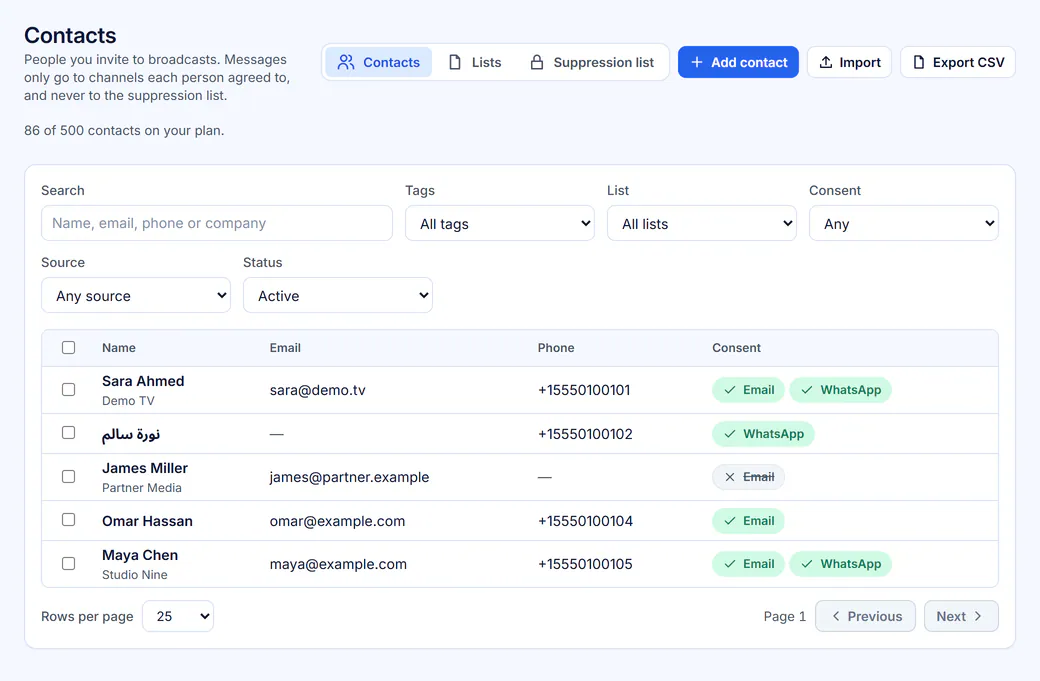Click the Add contact button
This screenshot has height=681, width=1040.
pos(738,62)
